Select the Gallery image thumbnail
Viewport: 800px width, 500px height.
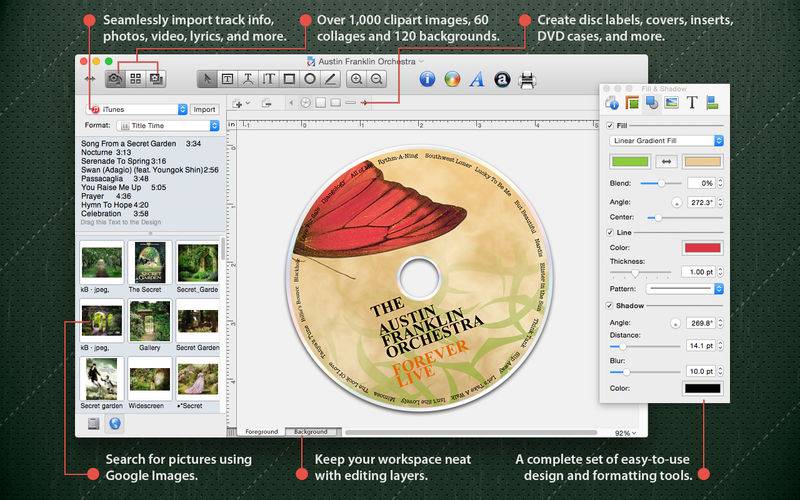[150, 320]
